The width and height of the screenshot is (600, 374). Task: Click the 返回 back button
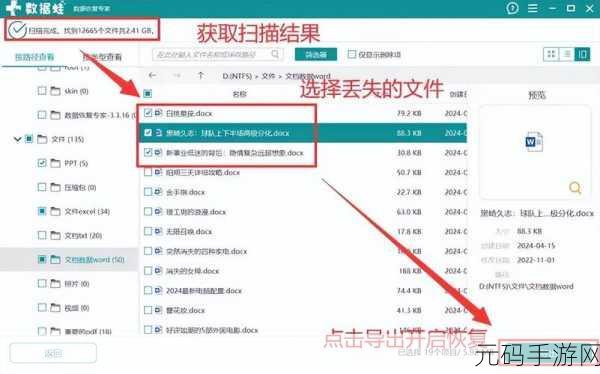click(53, 353)
